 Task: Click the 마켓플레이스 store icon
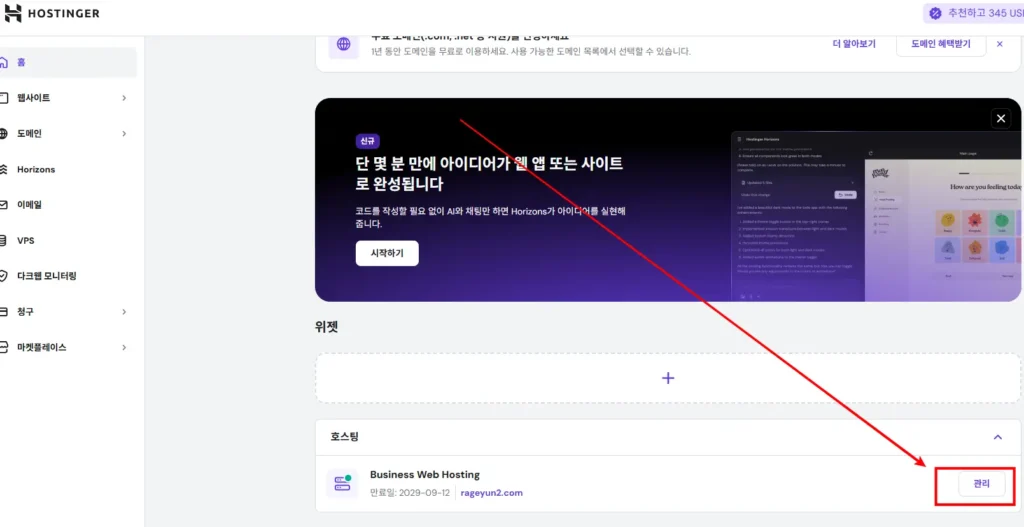(4, 347)
